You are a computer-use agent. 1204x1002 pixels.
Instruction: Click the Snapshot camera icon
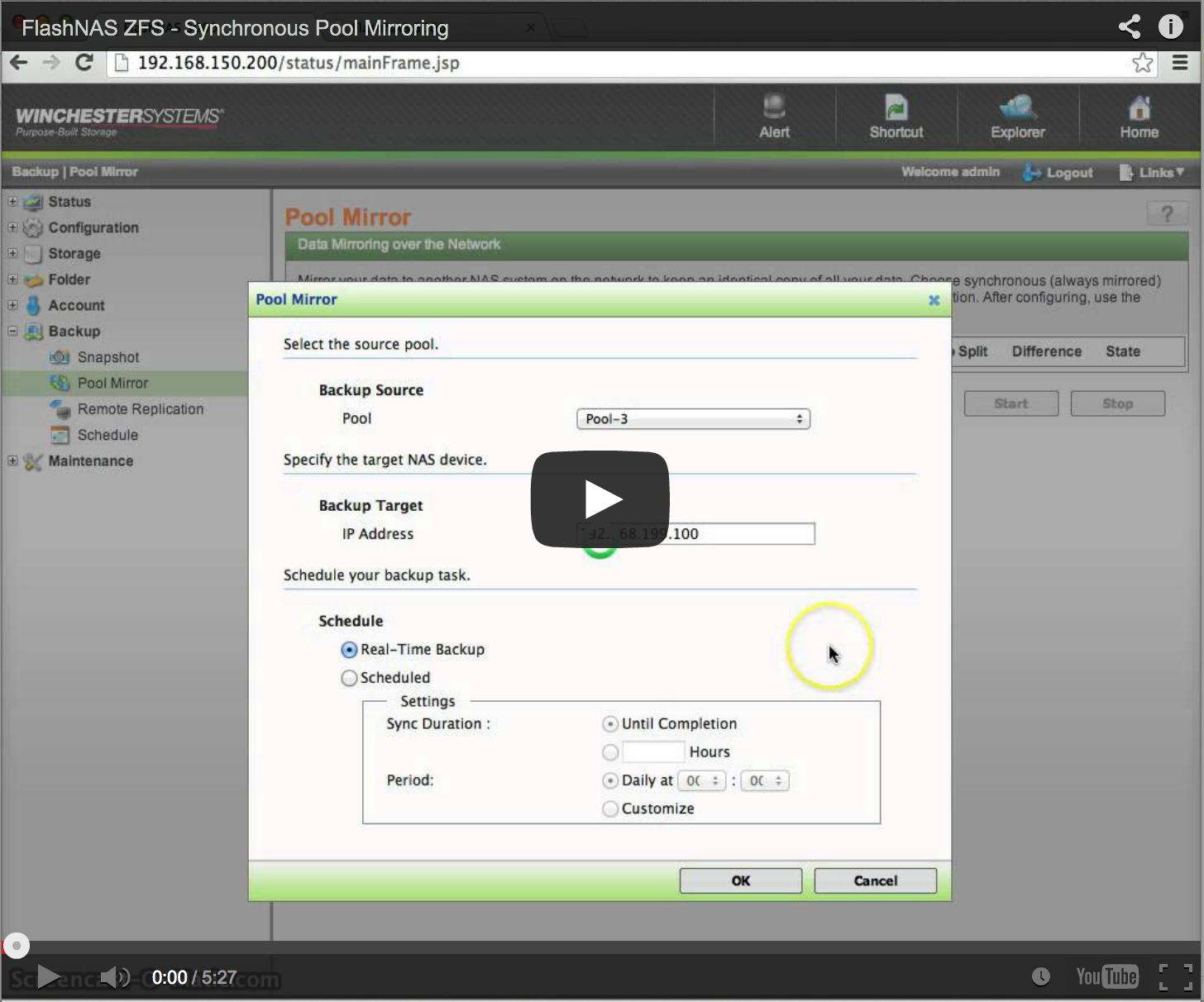point(60,357)
